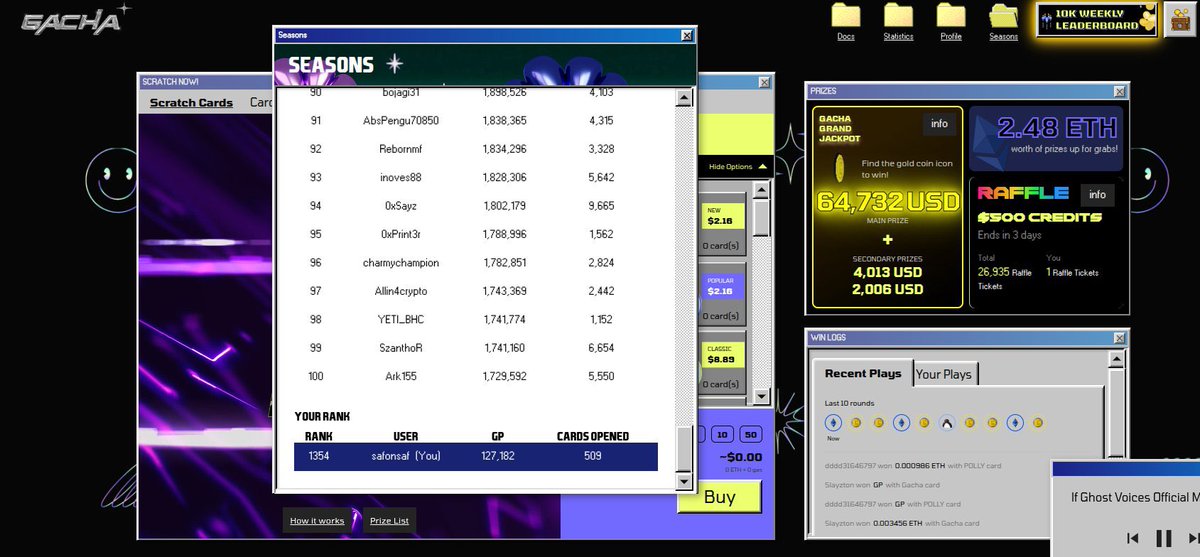
Task: Skip to previous track in music player
Action: click(1134, 538)
